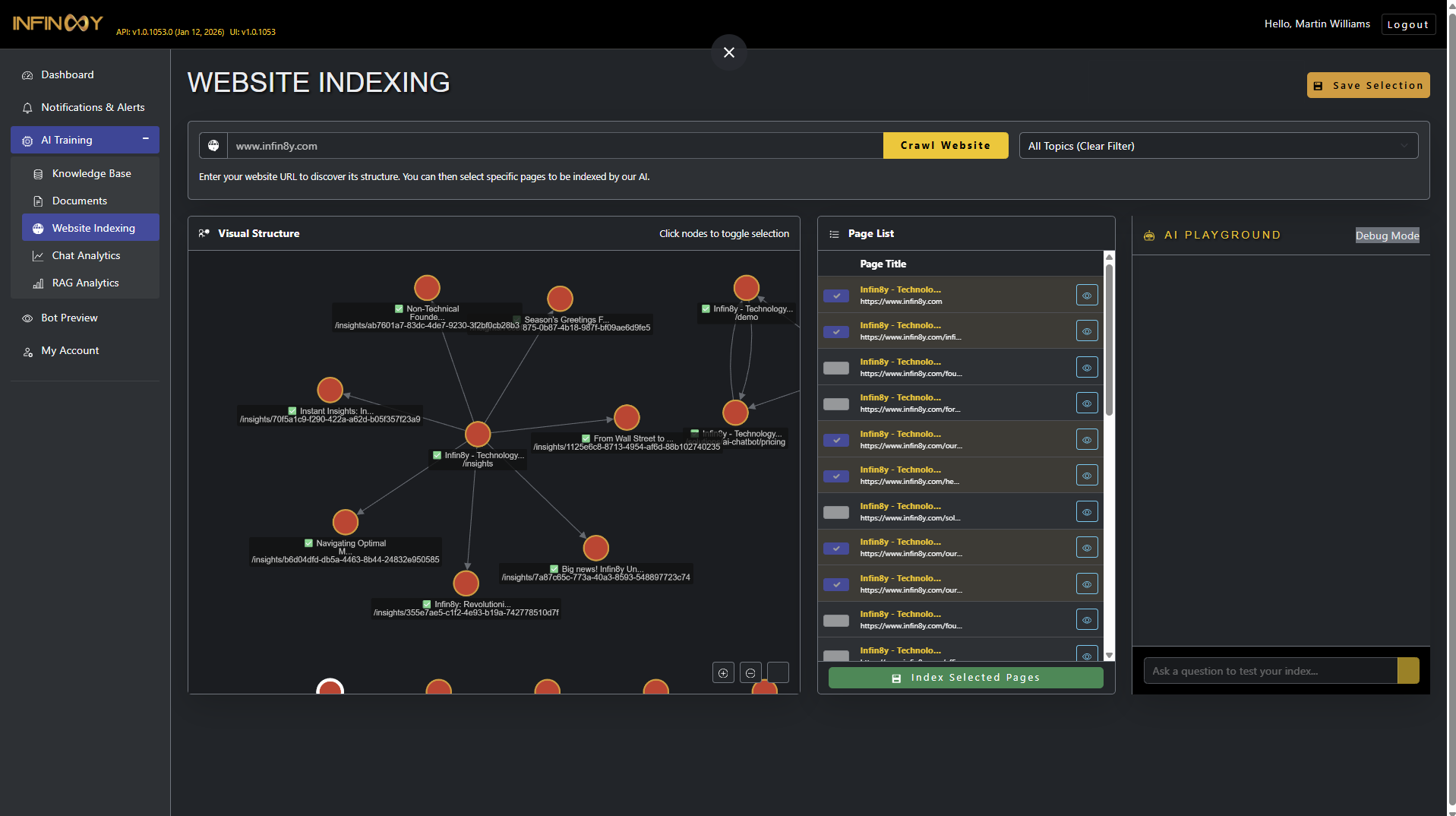Viewport: 1456px width, 816px height.
Task: Select the Chat Analytics chart icon
Action: point(38,255)
